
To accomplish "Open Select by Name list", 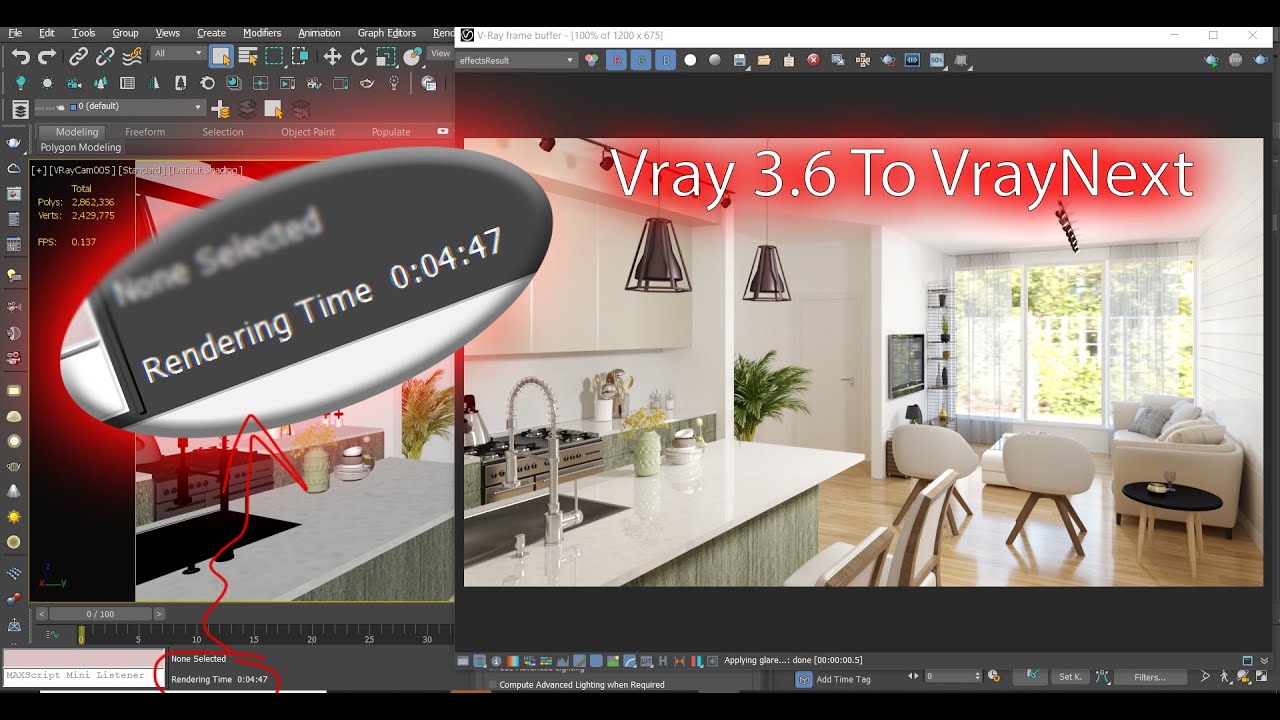I will click(x=248, y=56).
